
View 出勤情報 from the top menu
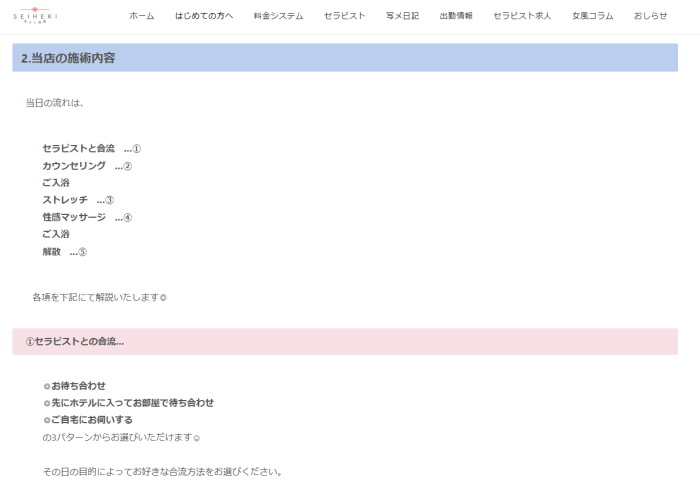pos(456,17)
